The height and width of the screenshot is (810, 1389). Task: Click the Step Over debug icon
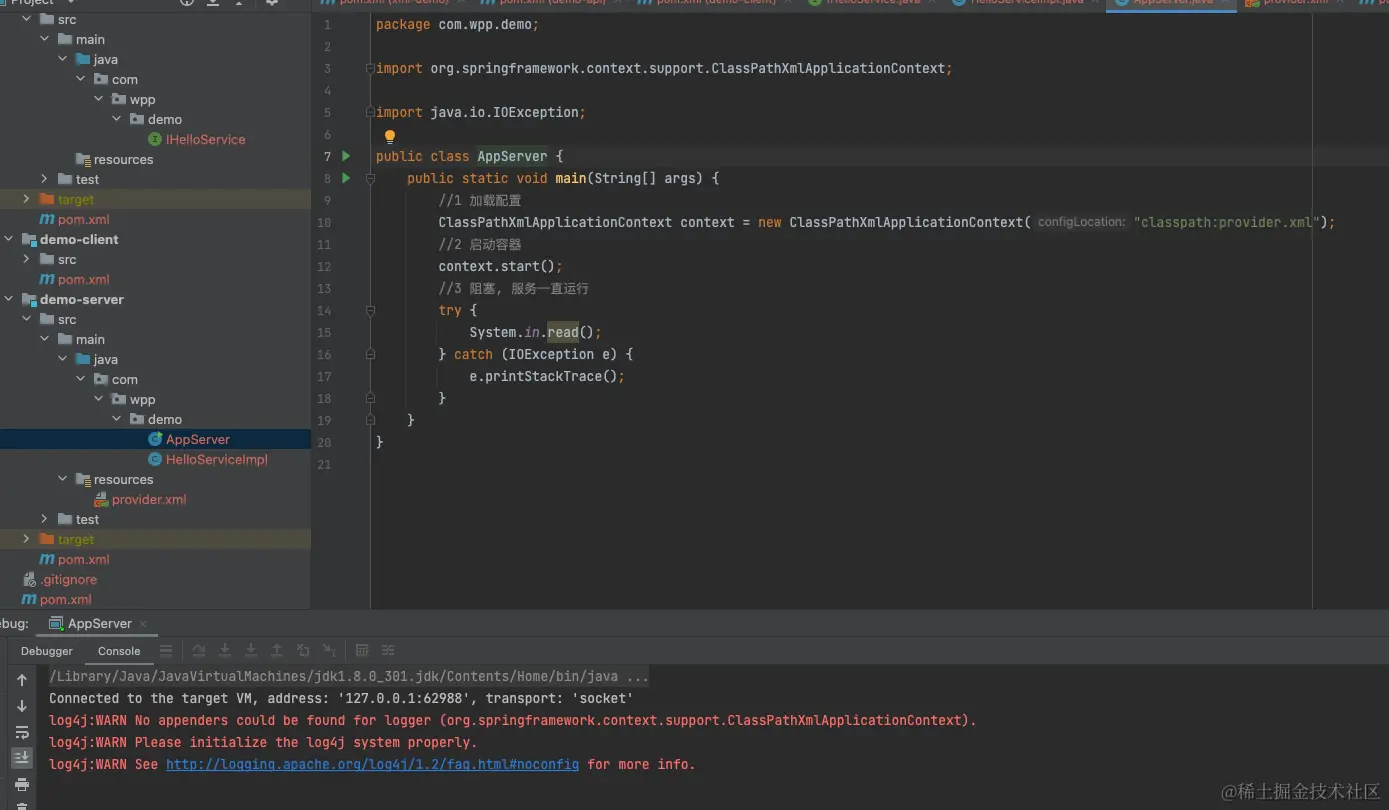pyautogui.click(x=199, y=650)
